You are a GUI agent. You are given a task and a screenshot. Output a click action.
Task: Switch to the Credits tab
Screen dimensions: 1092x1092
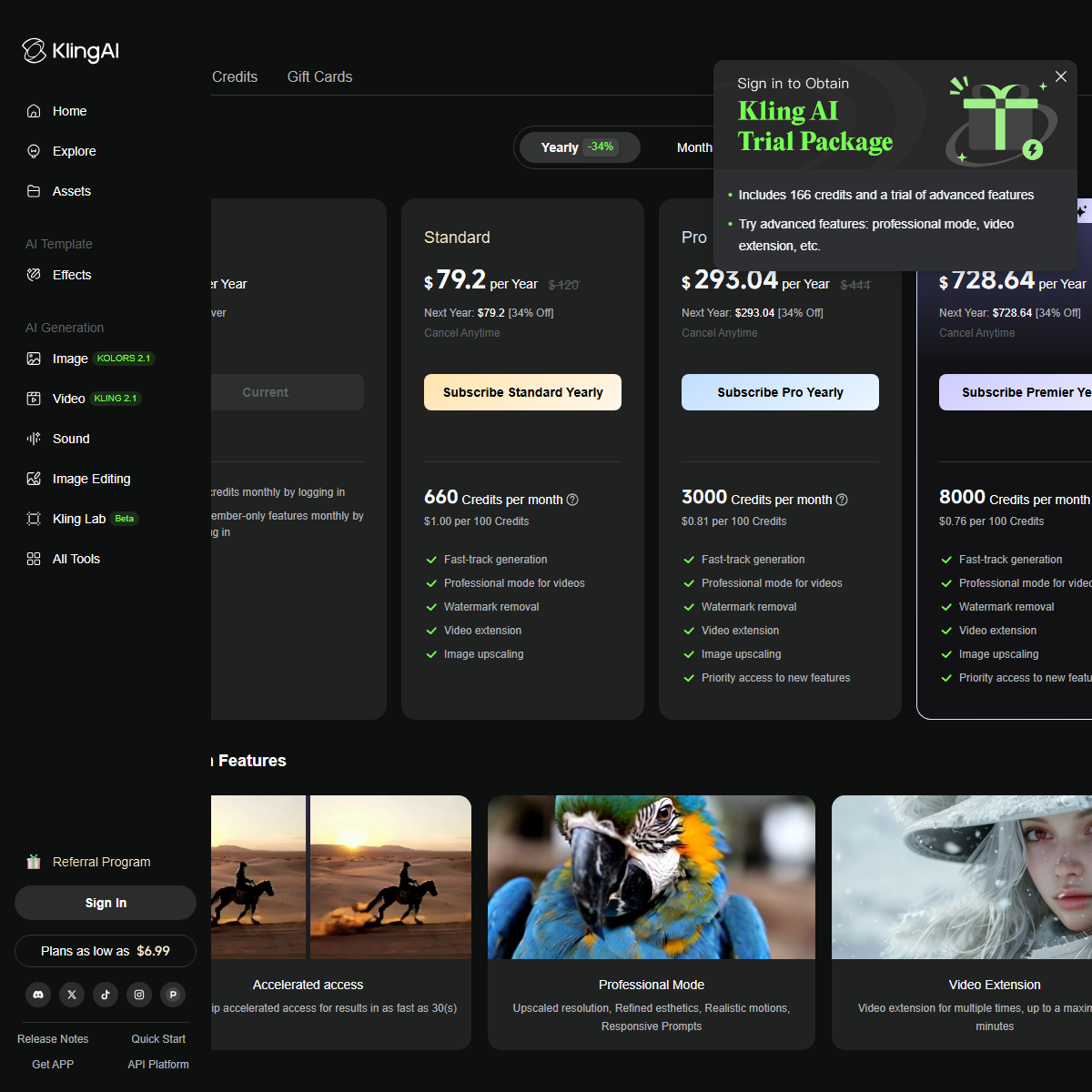click(x=235, y=77)
